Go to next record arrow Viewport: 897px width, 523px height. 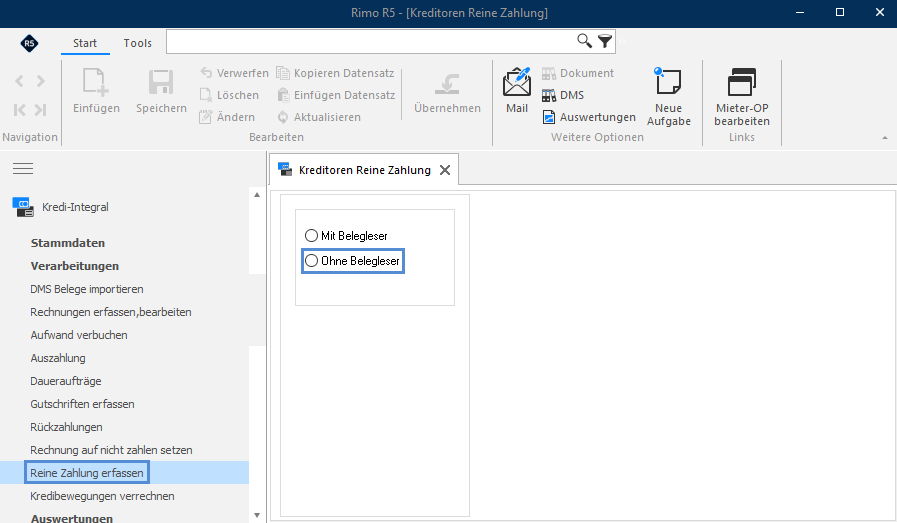pyautogui.click(x=41, y=81)
